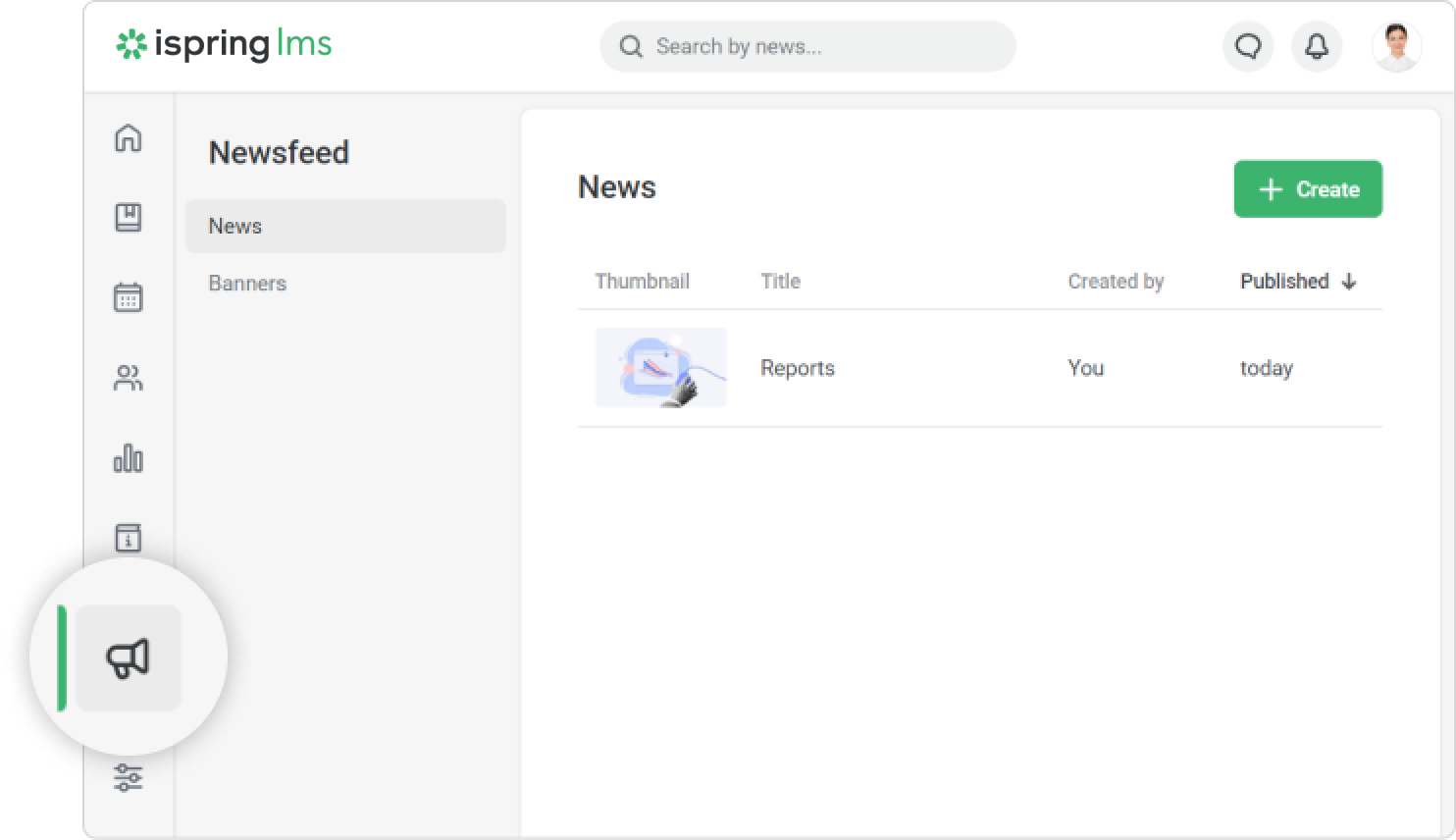Screen dimensions: 1456x840
Task: Click the iSpring LMS logo
Action: [x=225, y=45]
